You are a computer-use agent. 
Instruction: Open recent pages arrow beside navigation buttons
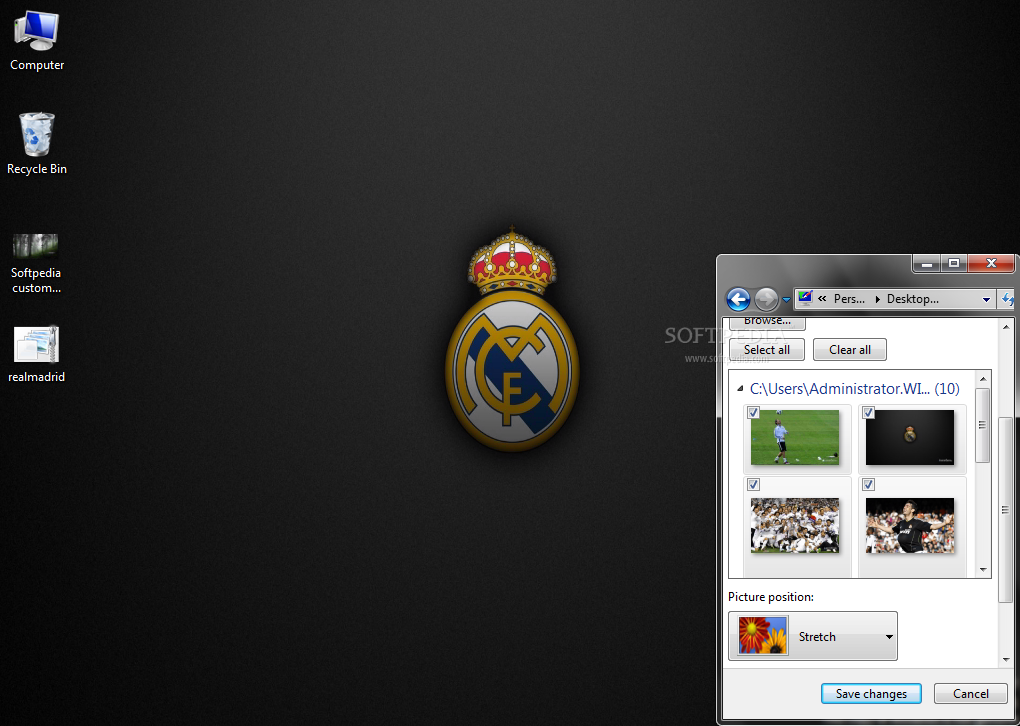(786, 300)
